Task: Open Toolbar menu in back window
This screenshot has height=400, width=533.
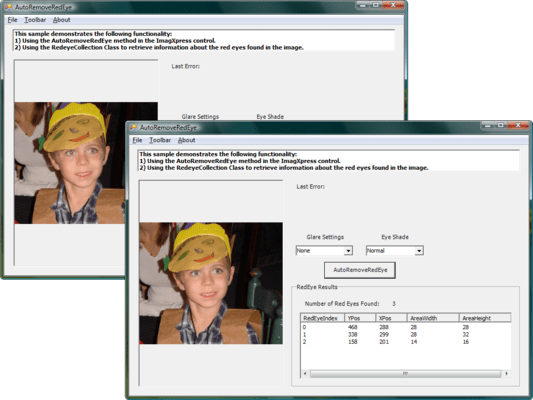Action: [35, 20]
